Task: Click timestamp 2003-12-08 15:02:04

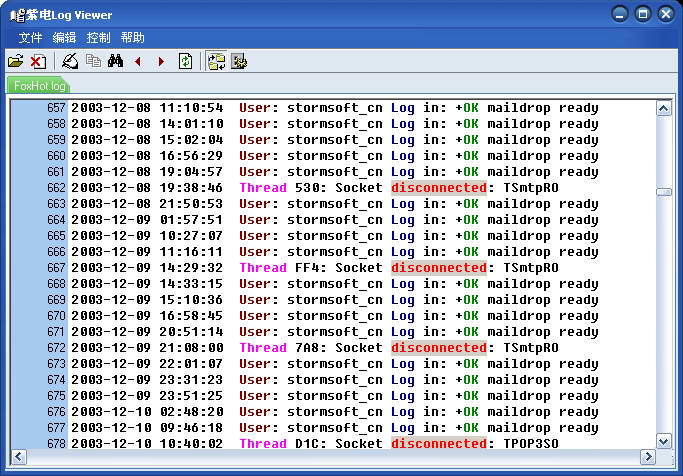Action: coord(147,140)
